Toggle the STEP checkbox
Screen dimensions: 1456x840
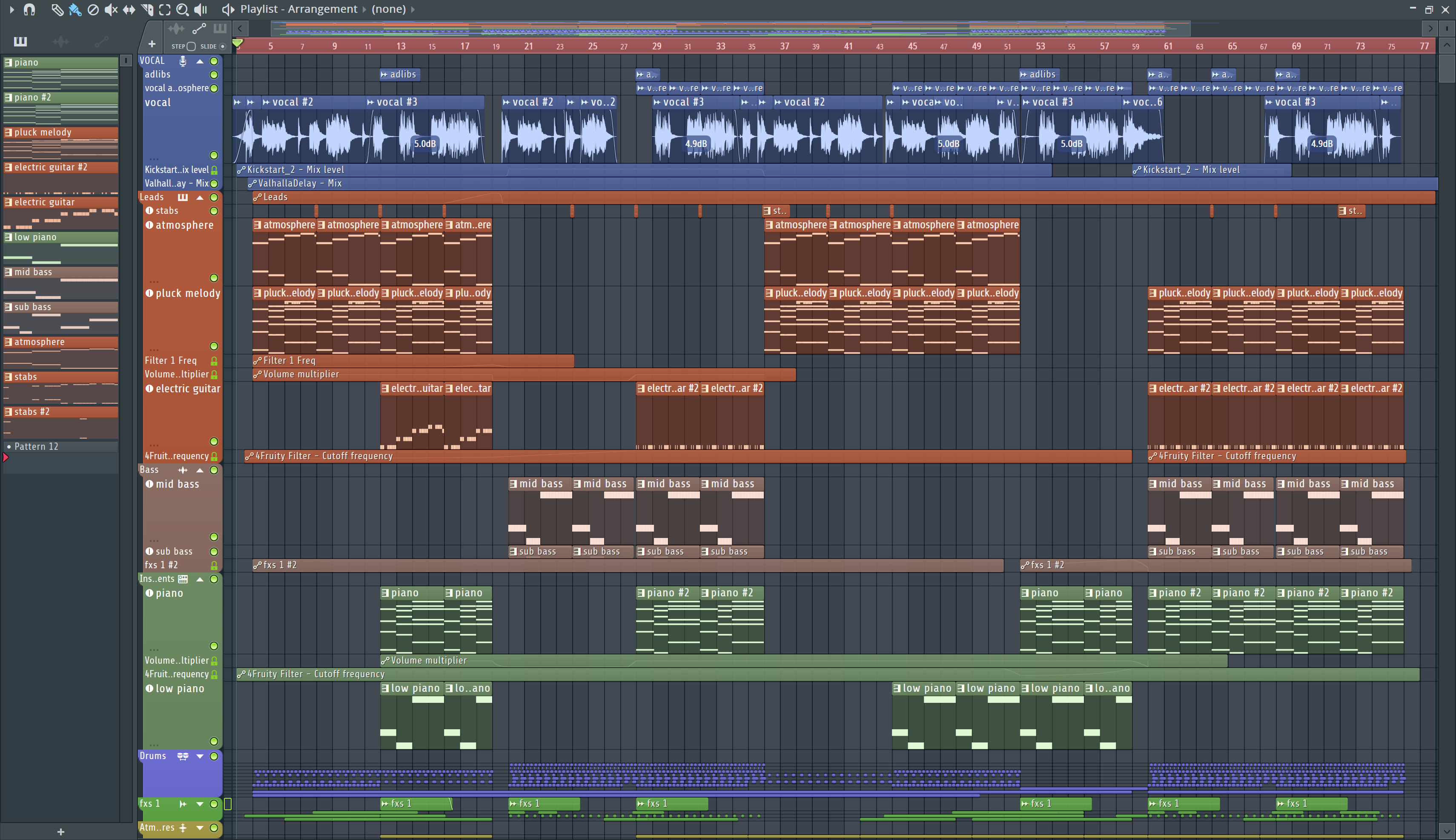[x=192, y=46]
